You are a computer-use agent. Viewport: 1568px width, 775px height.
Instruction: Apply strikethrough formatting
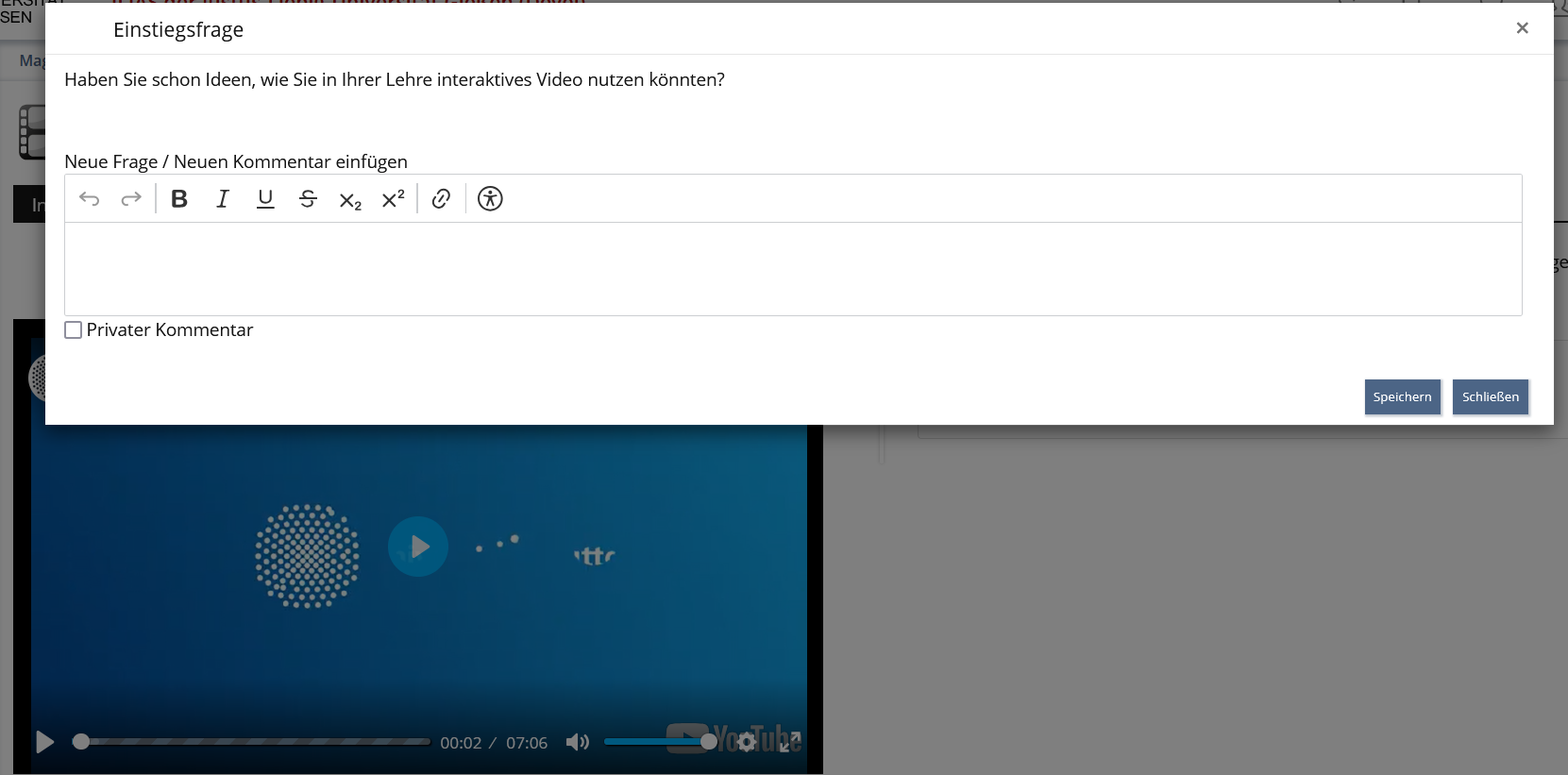coord(308,198)
